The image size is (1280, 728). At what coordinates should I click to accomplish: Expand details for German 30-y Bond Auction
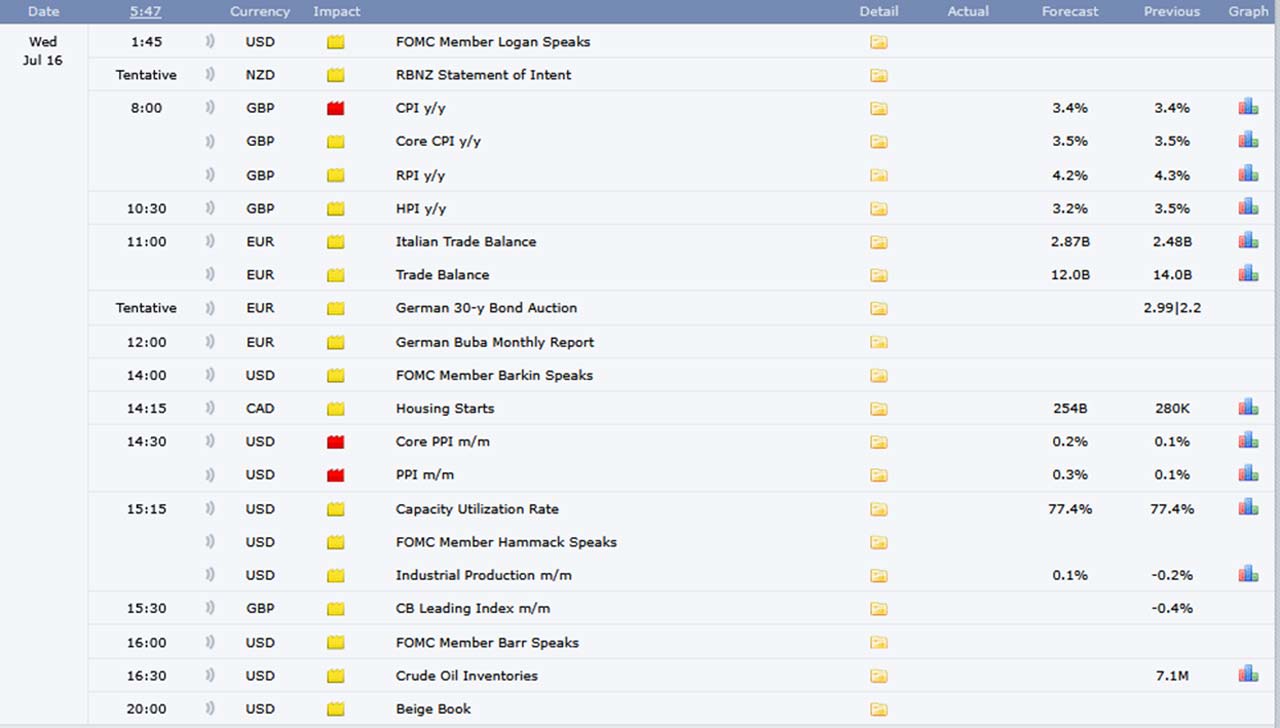[878, 308]
